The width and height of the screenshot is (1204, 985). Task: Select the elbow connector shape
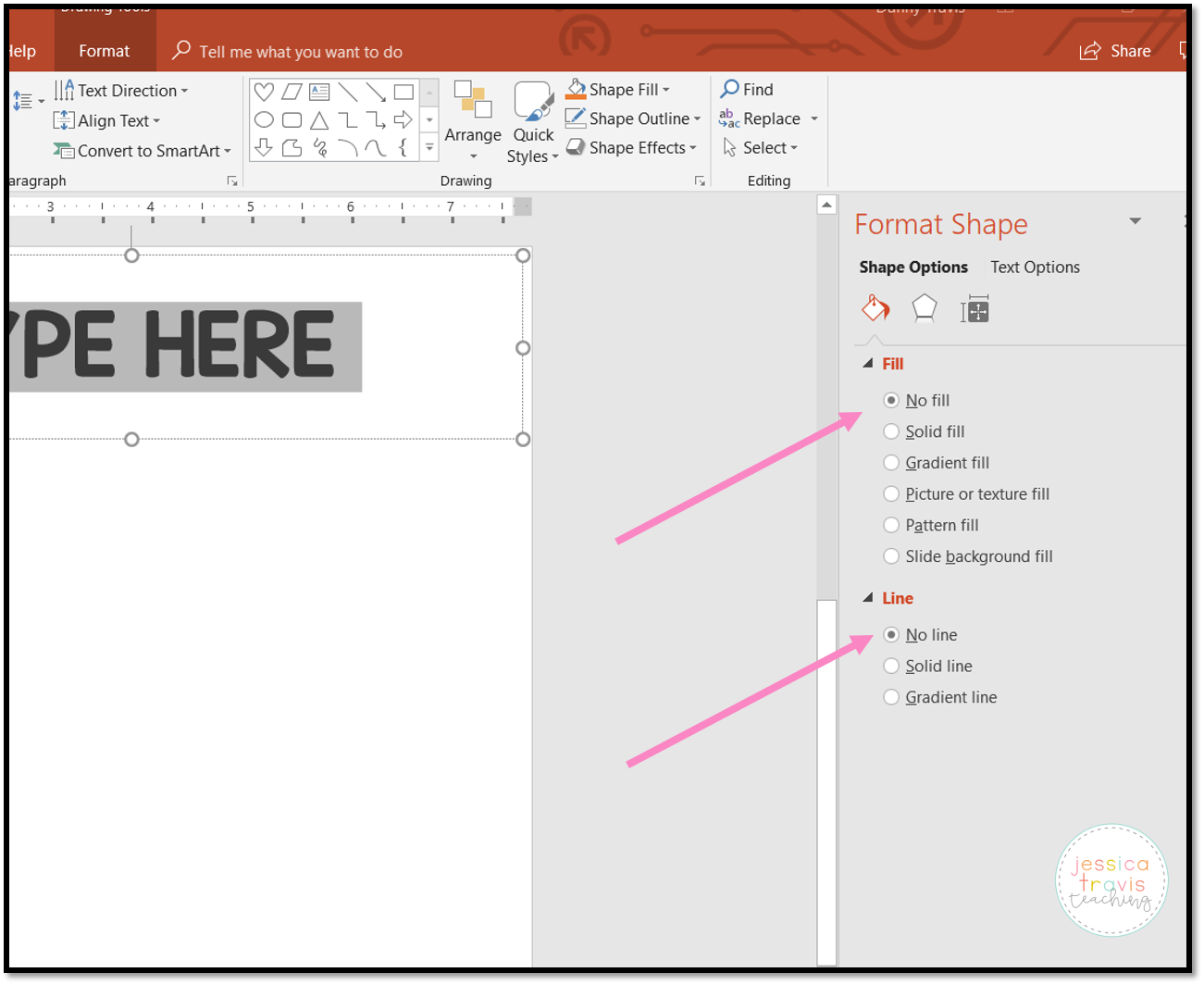click(x=348, y=119)
